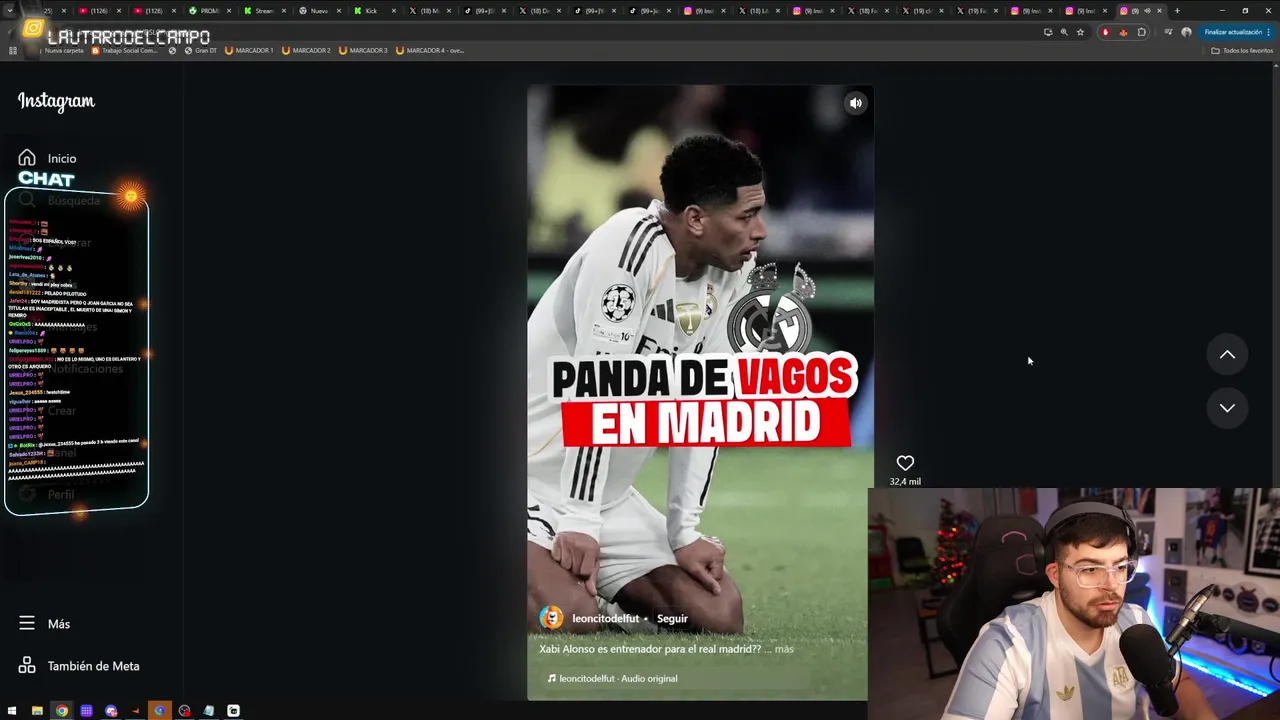Click the Inicio sidebar label
The image size is (1280, 720).
62,158
